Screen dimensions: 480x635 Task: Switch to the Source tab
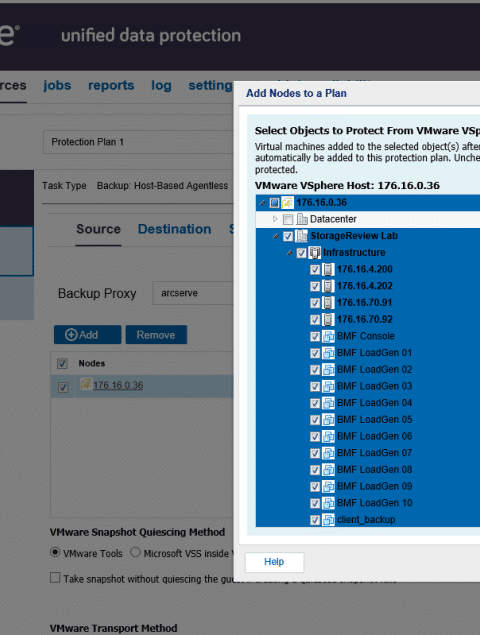pos(98,229)
